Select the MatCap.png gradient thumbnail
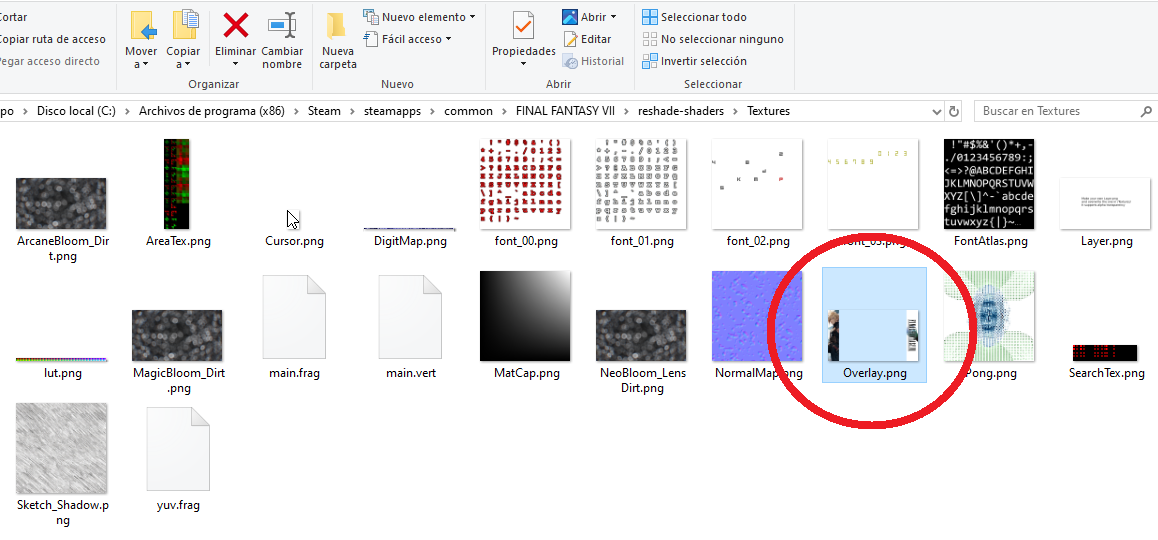This screenshot has width=1158, height=540. pos(526,316)
